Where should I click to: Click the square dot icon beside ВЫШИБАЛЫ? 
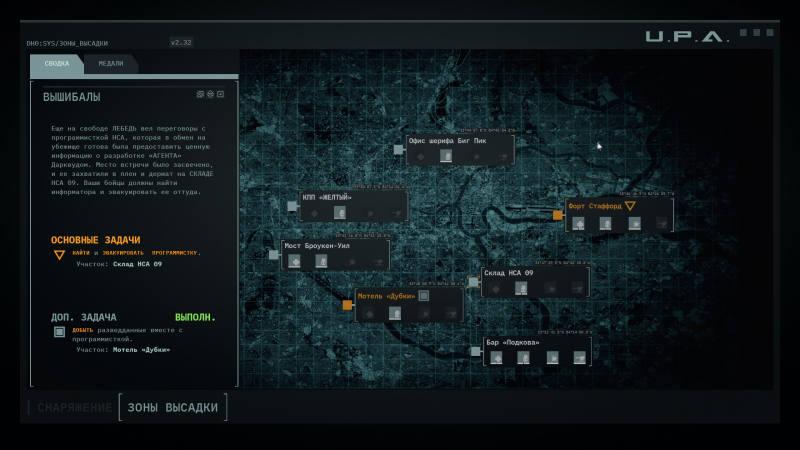tap(220, 94)
